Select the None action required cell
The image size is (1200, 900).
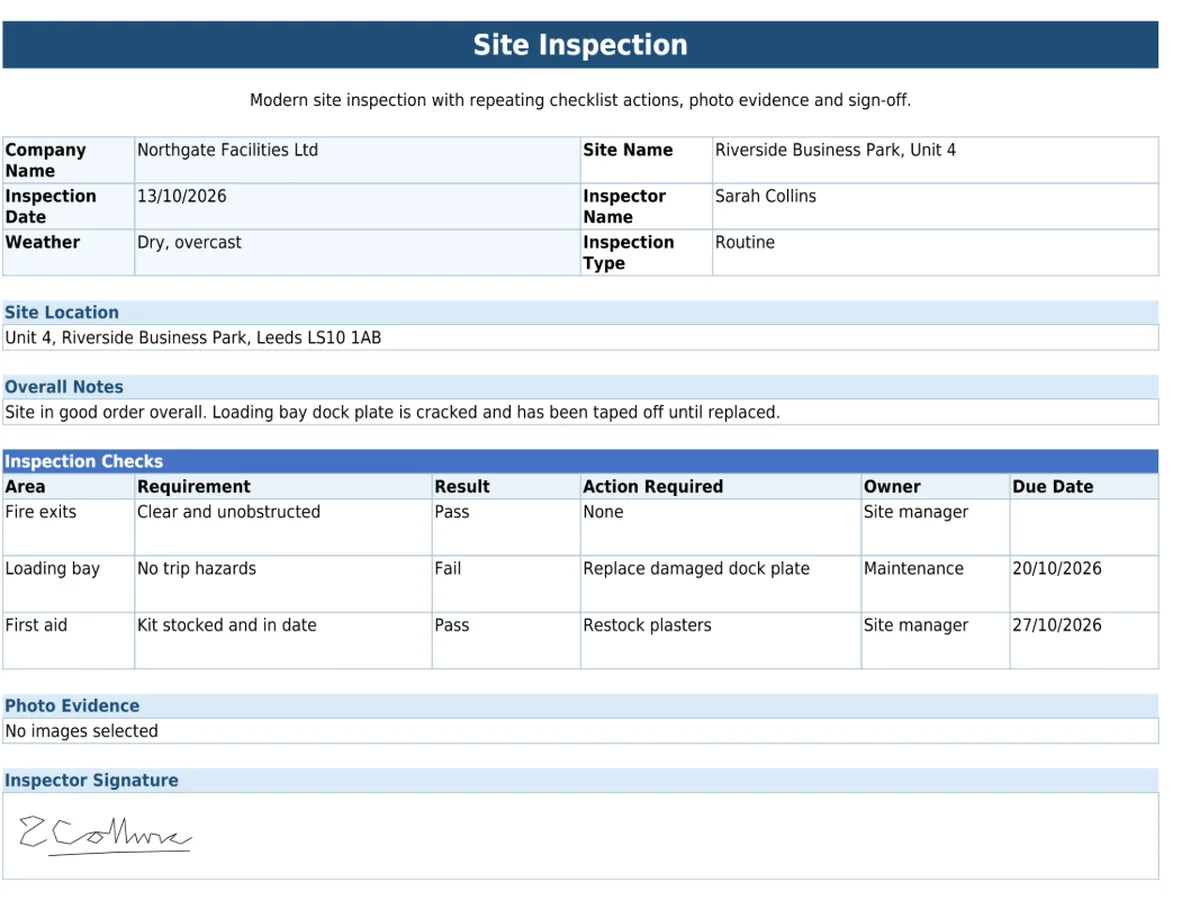coord(721,527)
